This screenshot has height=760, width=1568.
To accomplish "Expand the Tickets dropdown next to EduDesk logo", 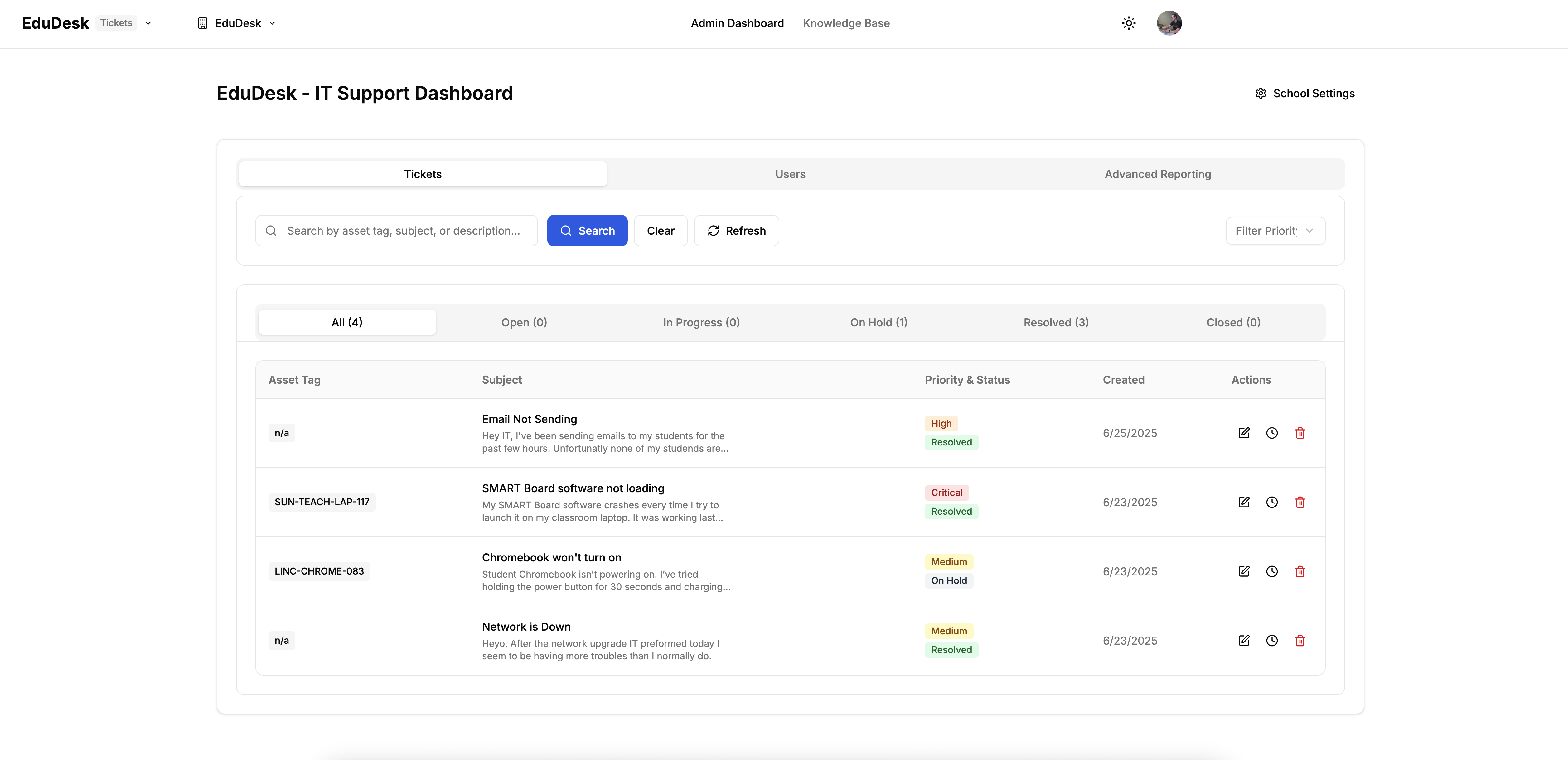I will 148,22.
